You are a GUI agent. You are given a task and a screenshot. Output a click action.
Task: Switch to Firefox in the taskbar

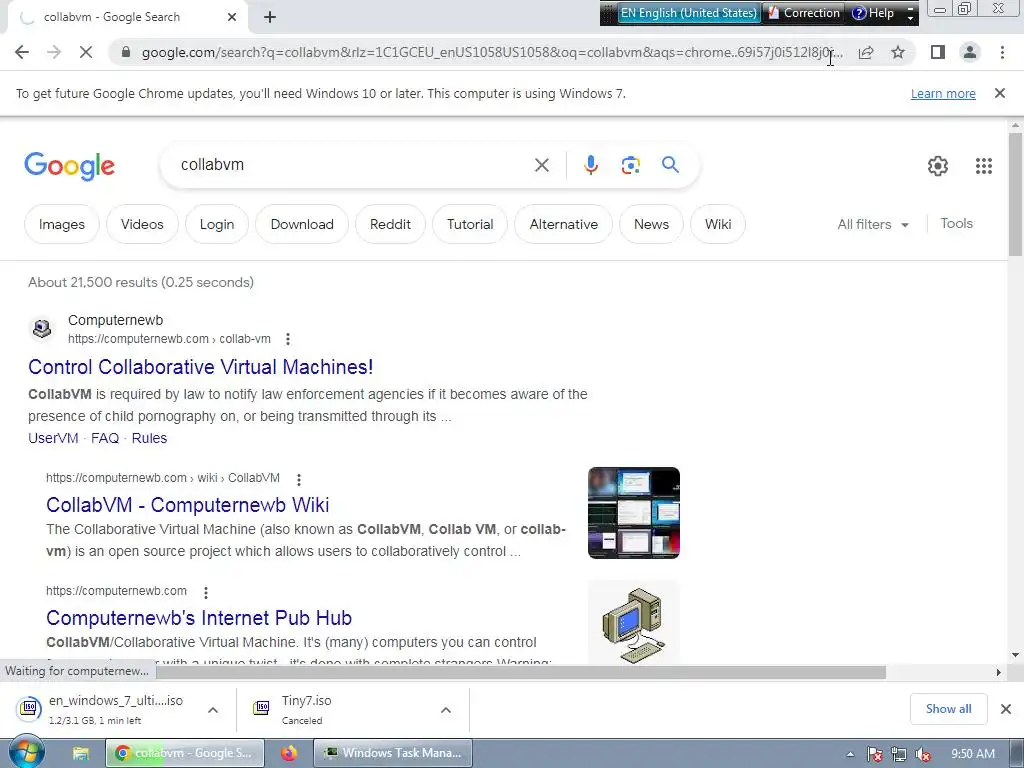[289, 753]
